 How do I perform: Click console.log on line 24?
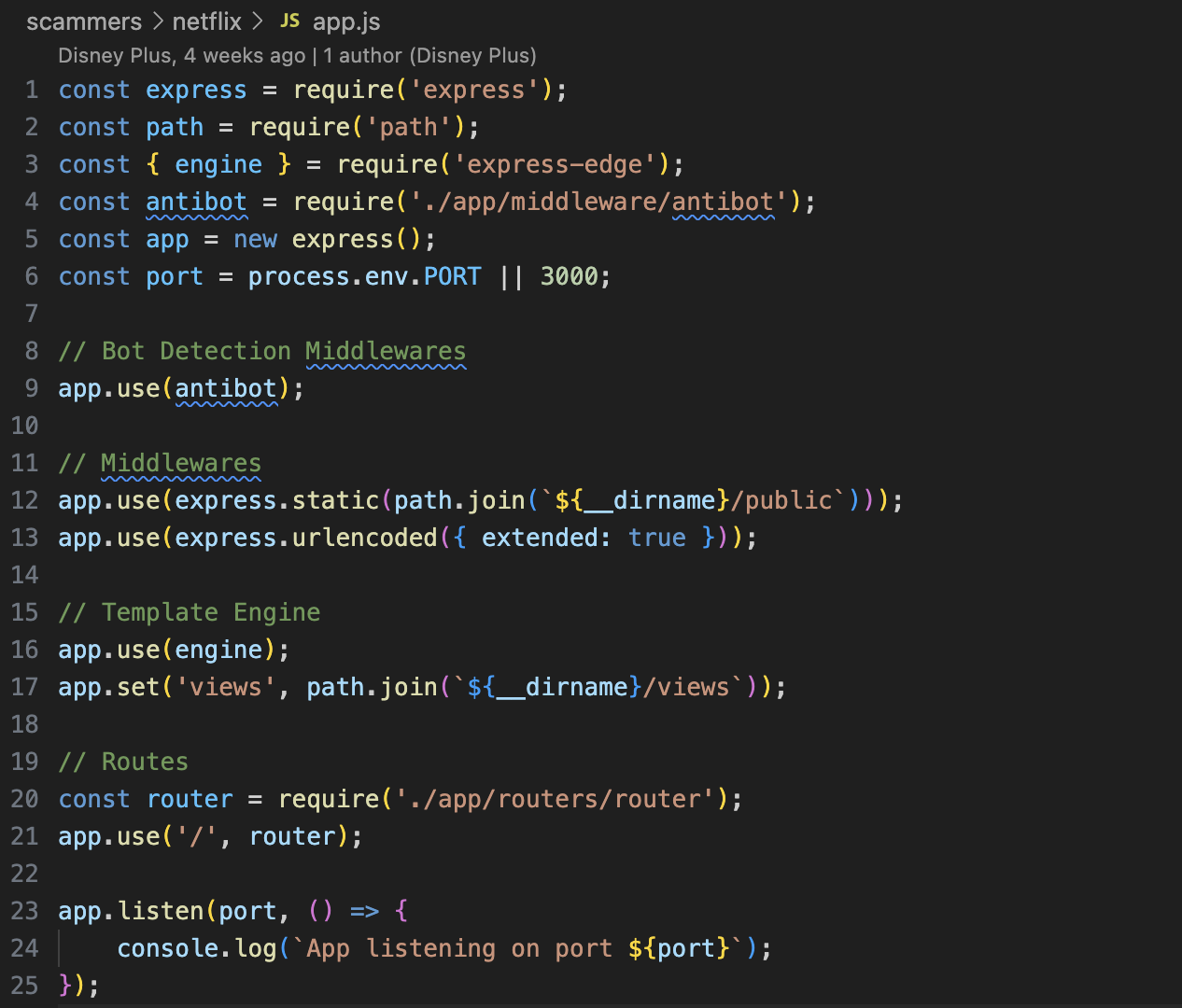coord(196,948)
